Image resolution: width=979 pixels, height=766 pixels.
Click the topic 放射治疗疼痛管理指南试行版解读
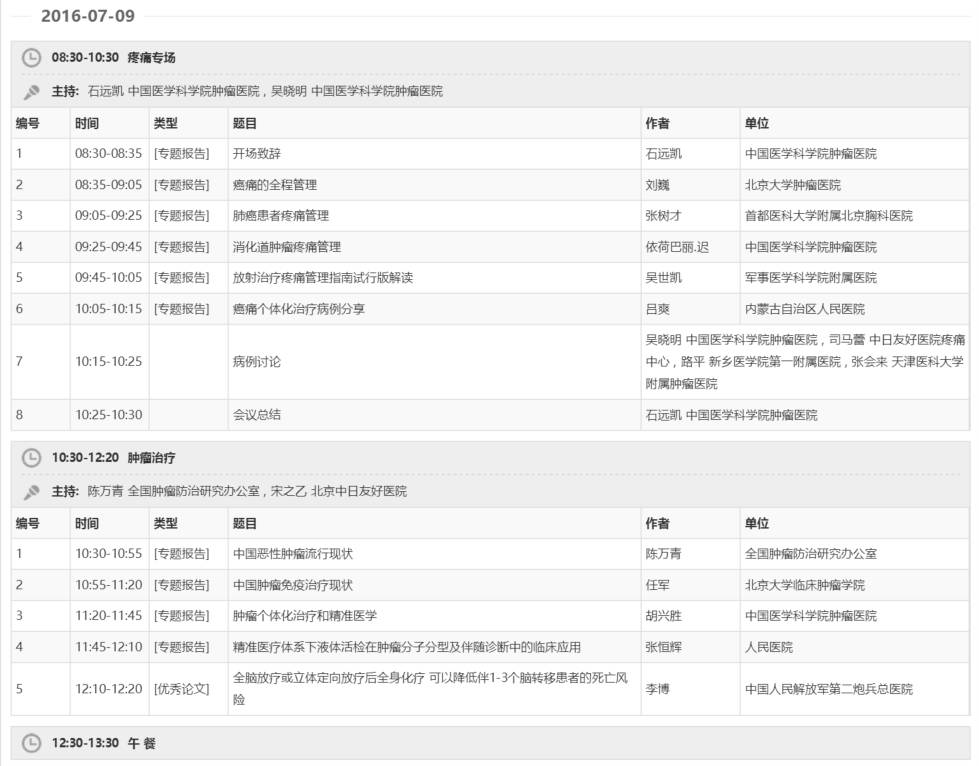323,277
